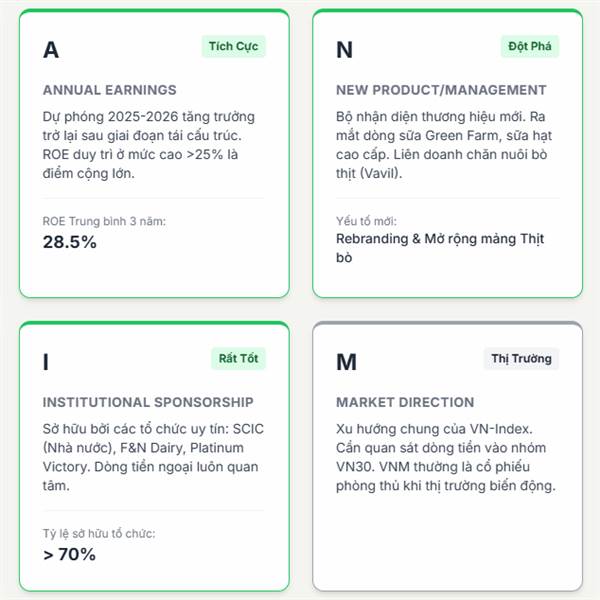Click the large letter I heading
The image size is (600, 600).
click(46, 362)
